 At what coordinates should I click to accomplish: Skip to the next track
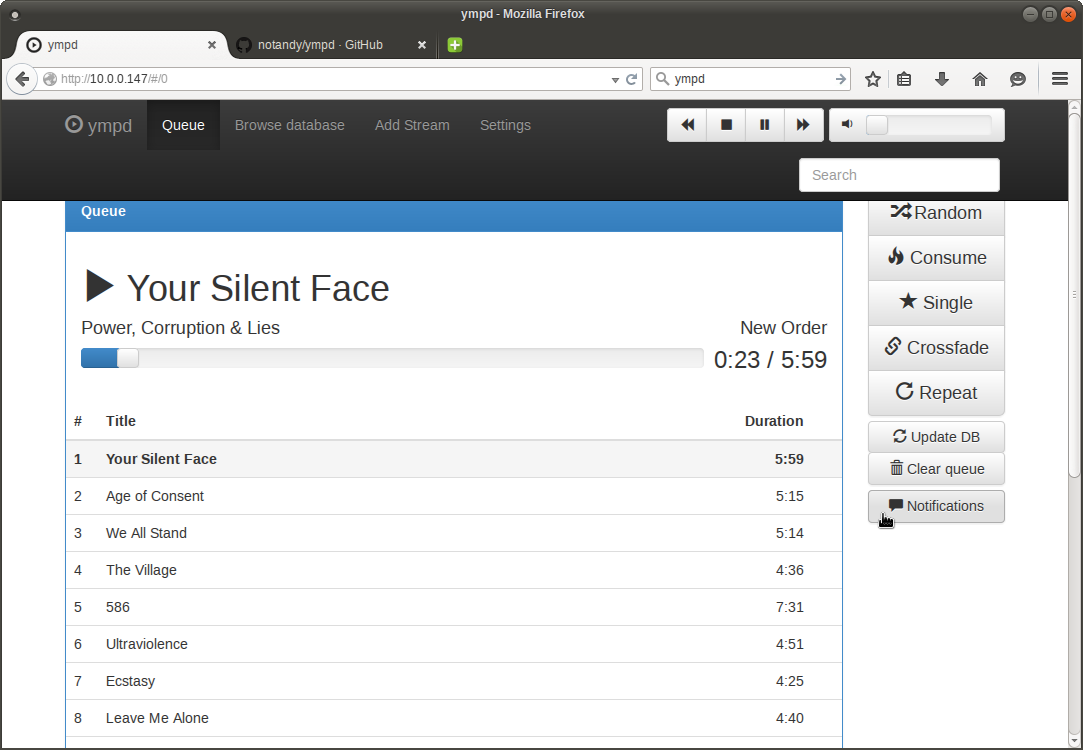tap(803, 124)
